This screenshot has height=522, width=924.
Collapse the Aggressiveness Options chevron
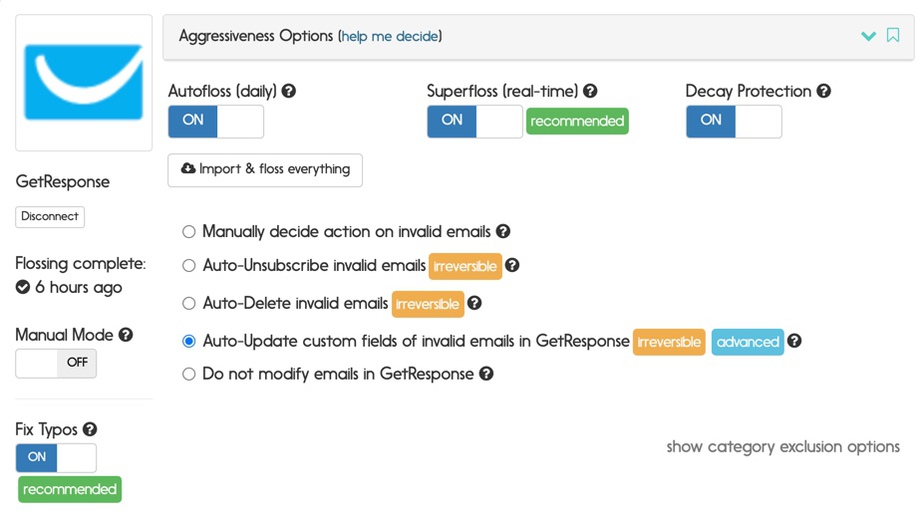coord(868,36)
